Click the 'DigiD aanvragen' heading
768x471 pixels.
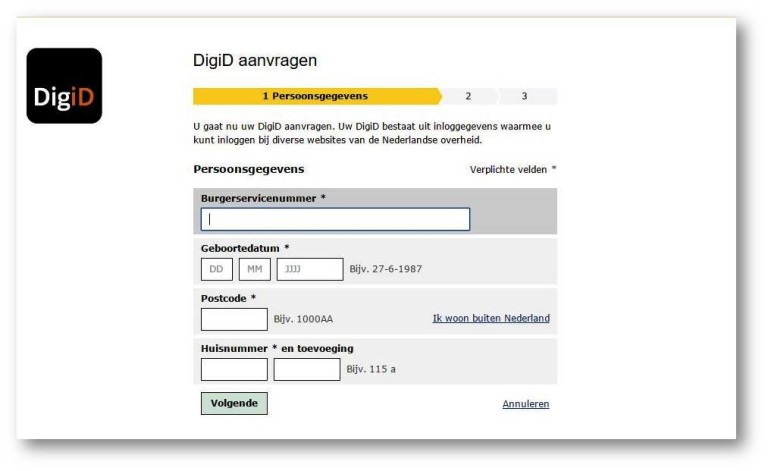pyautogui.click(x=255, y=60)
